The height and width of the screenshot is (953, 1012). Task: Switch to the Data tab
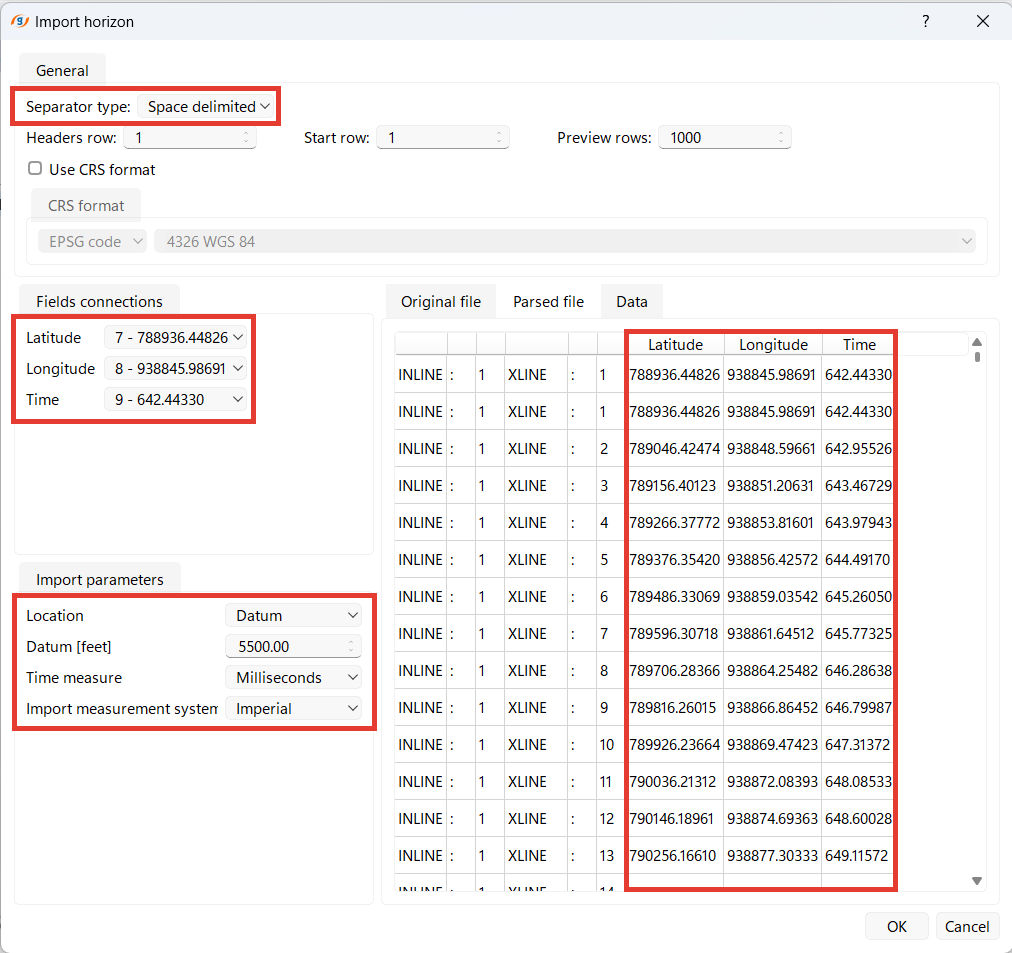631,301
